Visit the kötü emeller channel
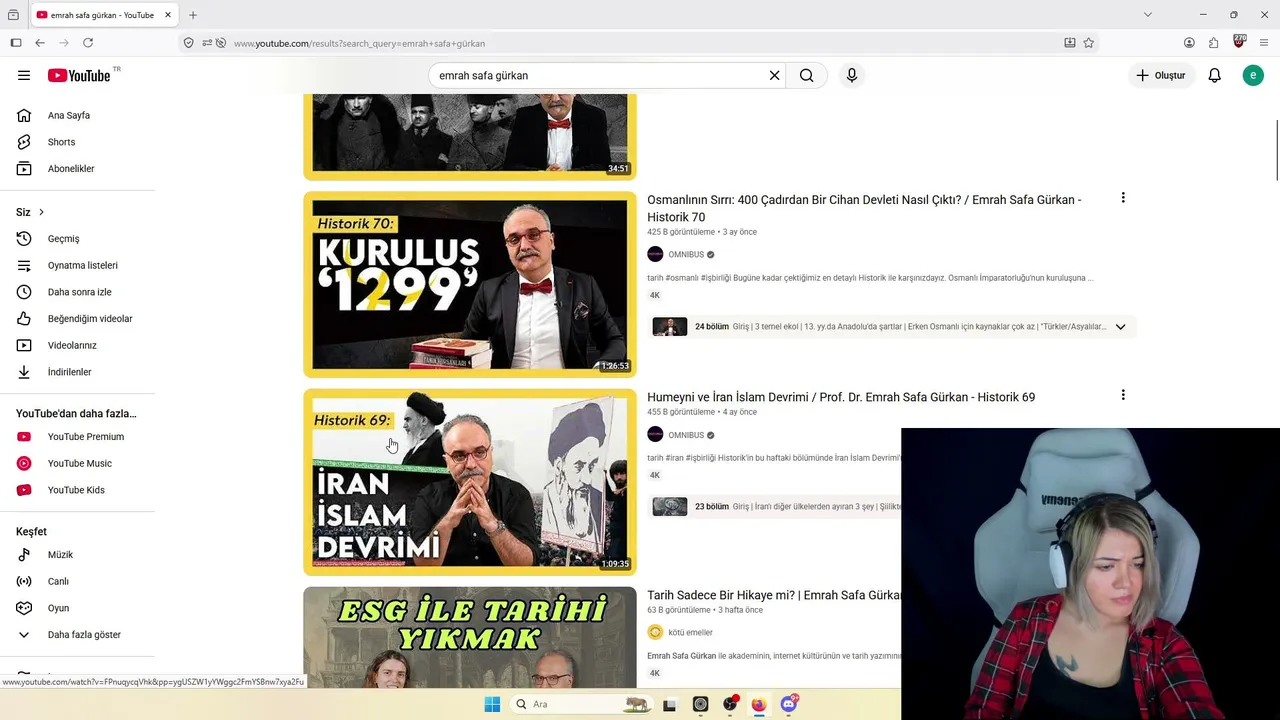The image size is (1280, 720). click(x=690, y=632)
